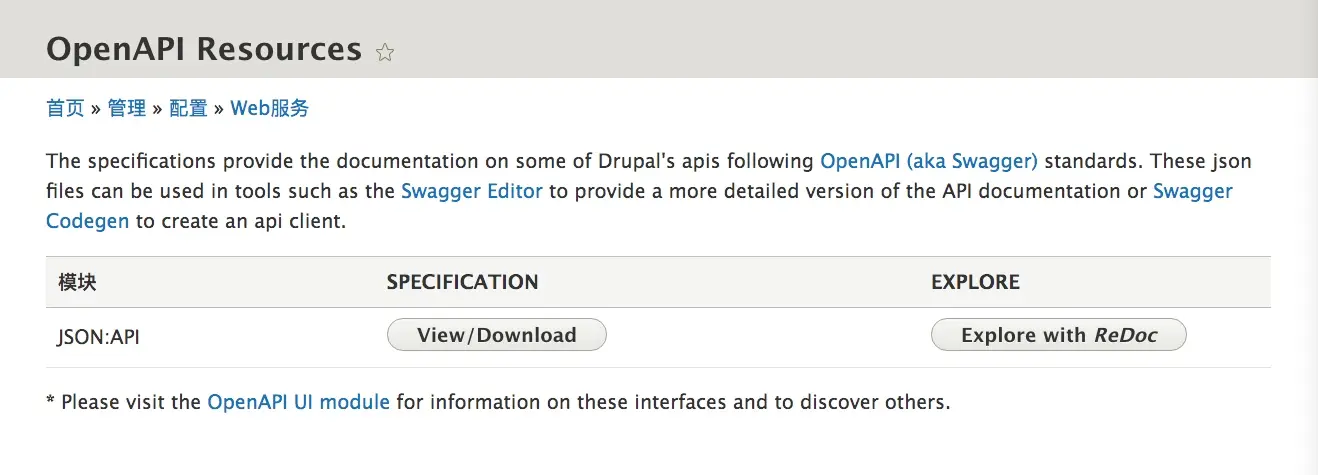Select the JSON:API table cell
The height and width of the screenshot is (475, 1318).
pyautogui.click(x=99, y=337)
